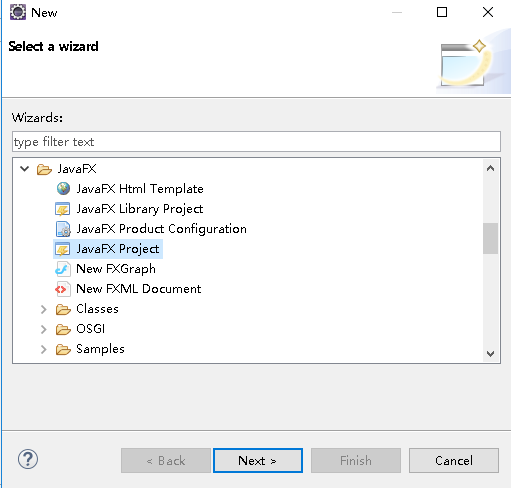
Task: Click the Classes folder icon
Action: 63,309
